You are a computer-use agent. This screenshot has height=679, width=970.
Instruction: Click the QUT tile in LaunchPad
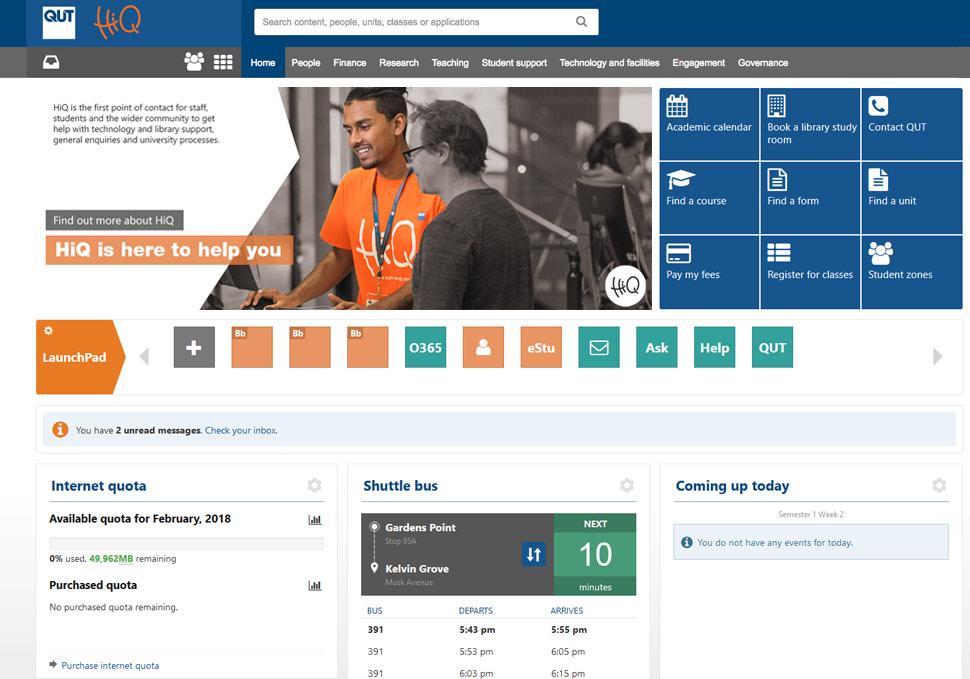pyautogui.click(x=772, y=347)
